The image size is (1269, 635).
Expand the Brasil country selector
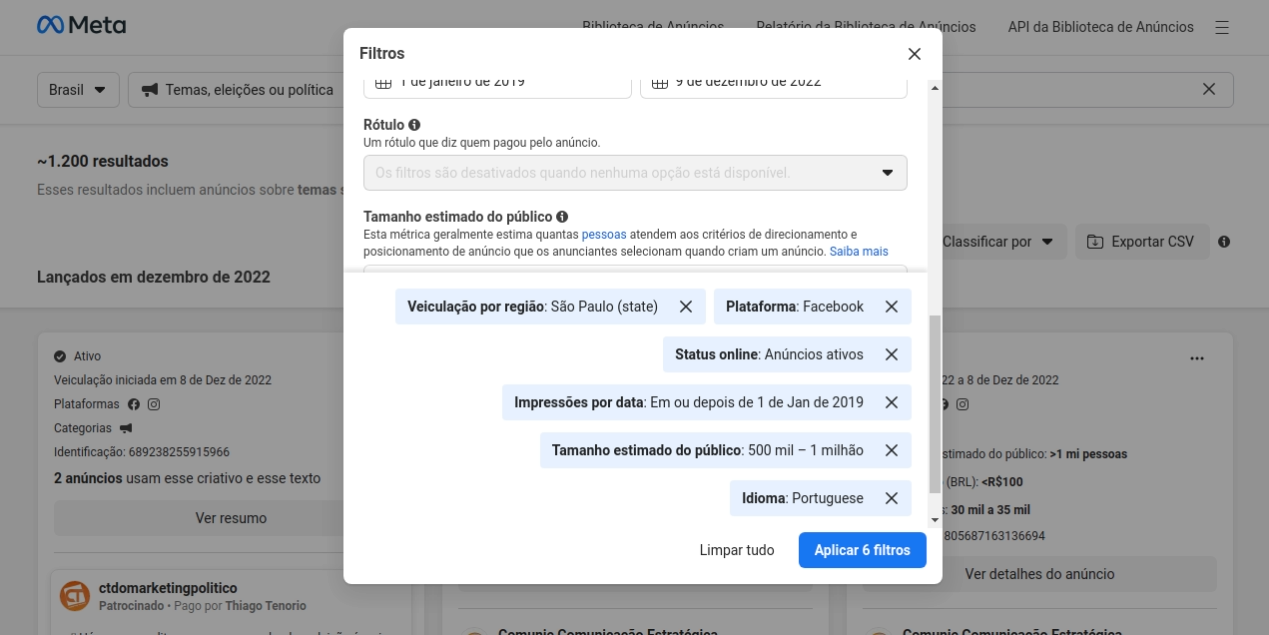(x=78, y=90)
